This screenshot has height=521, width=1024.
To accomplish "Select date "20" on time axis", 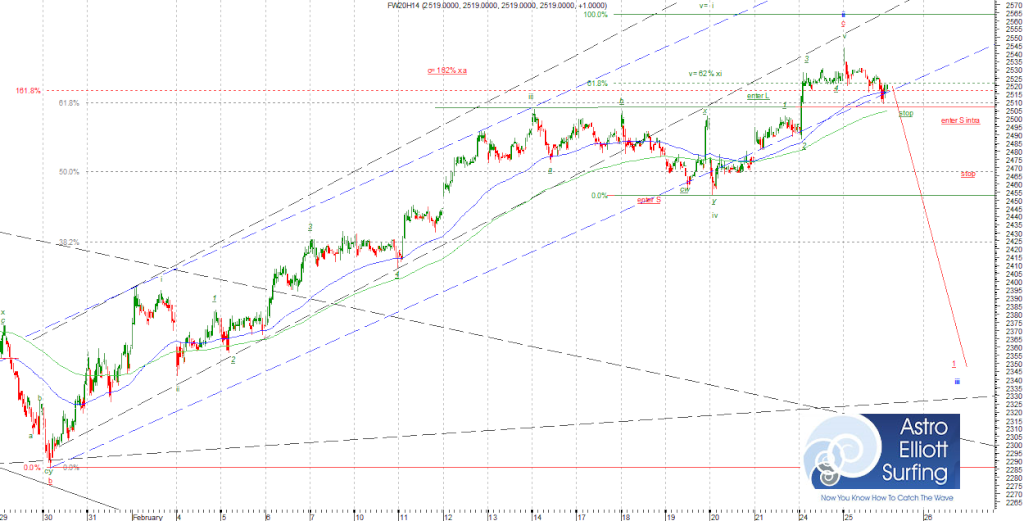I will tap(714, 516).
